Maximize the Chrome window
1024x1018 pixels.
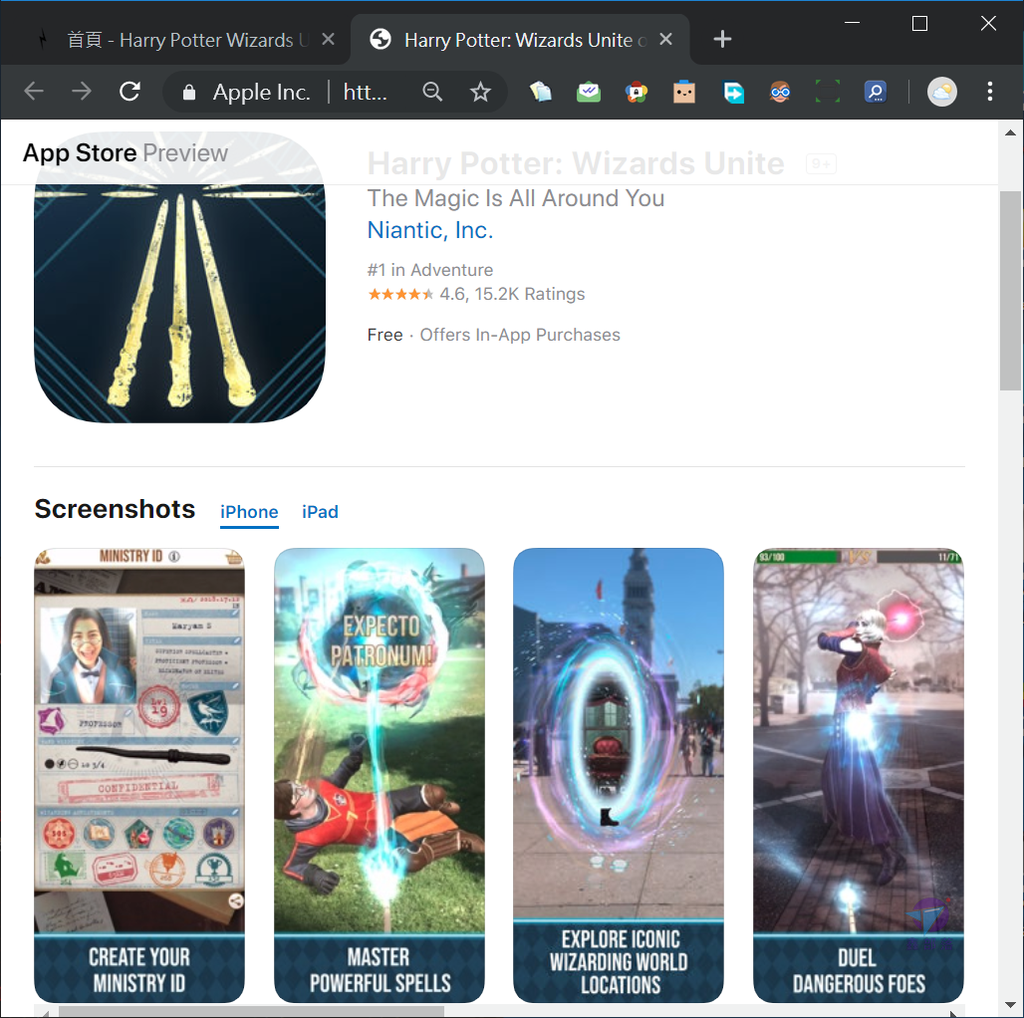[920, 24]
